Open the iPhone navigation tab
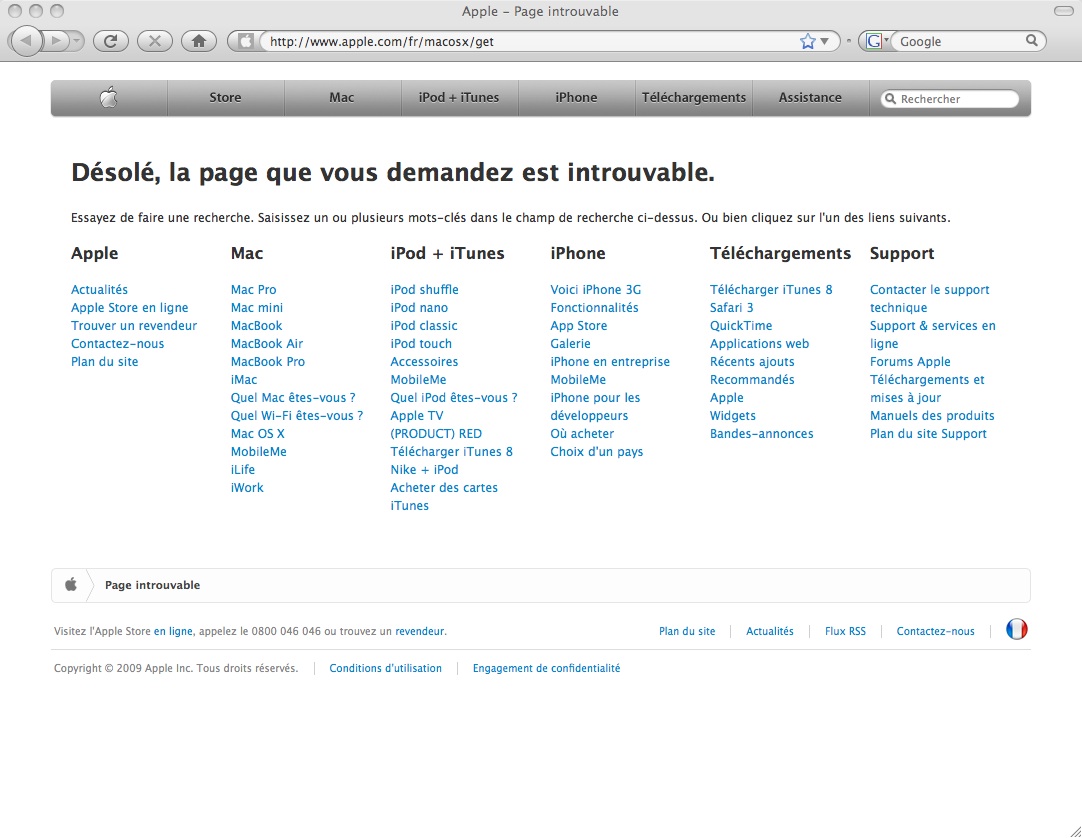The height and width of the screenshot is (838, 1082). (576, 98)
